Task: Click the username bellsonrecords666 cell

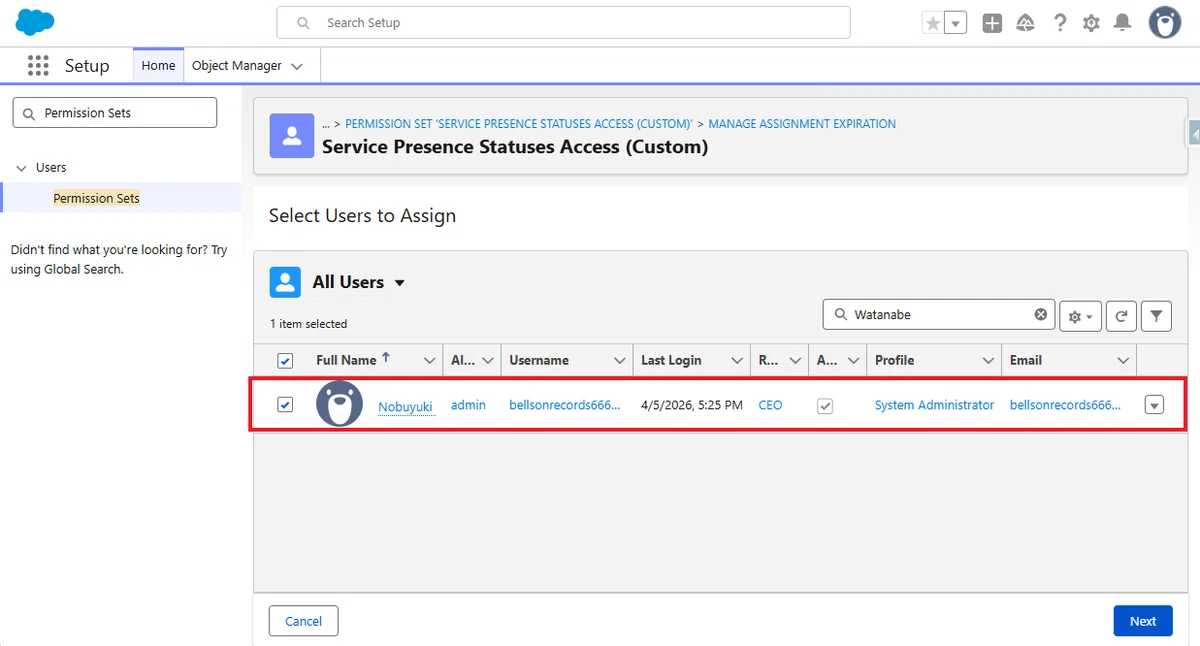Action: click(565, 405)
